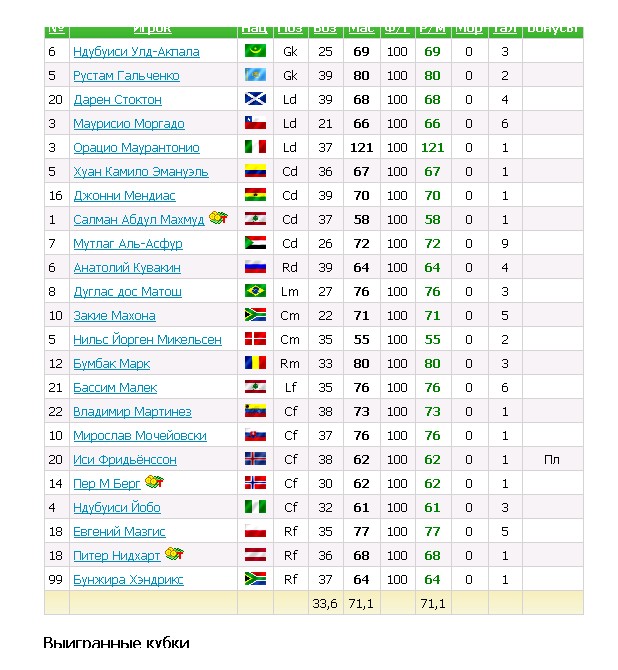Open Владимир Мартинез player link

coord(132,411)
